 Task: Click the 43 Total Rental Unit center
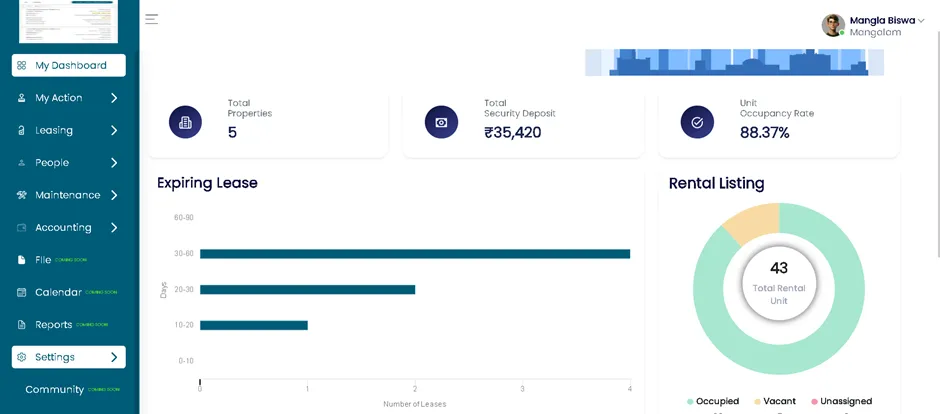tap(779, 283)
